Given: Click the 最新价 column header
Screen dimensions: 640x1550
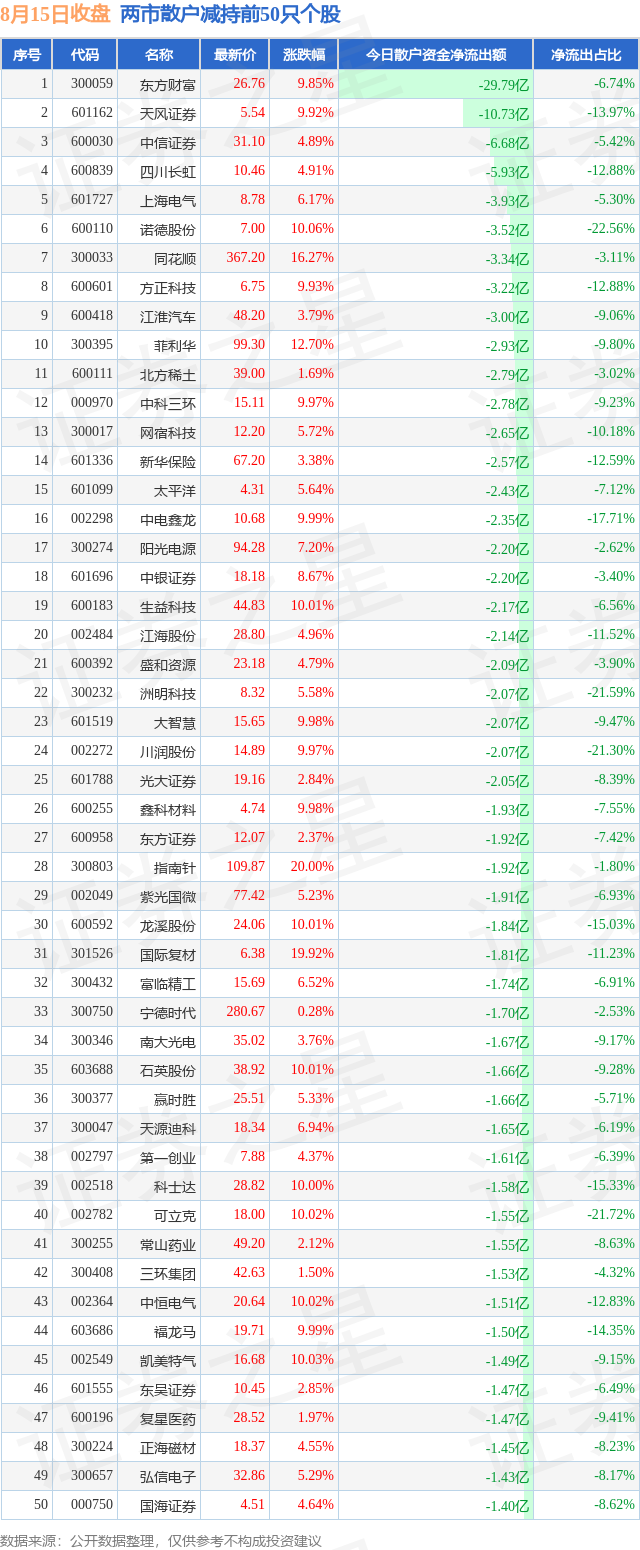Looking at the screenshot, I should pyautogui.click(x=235, y=55).
